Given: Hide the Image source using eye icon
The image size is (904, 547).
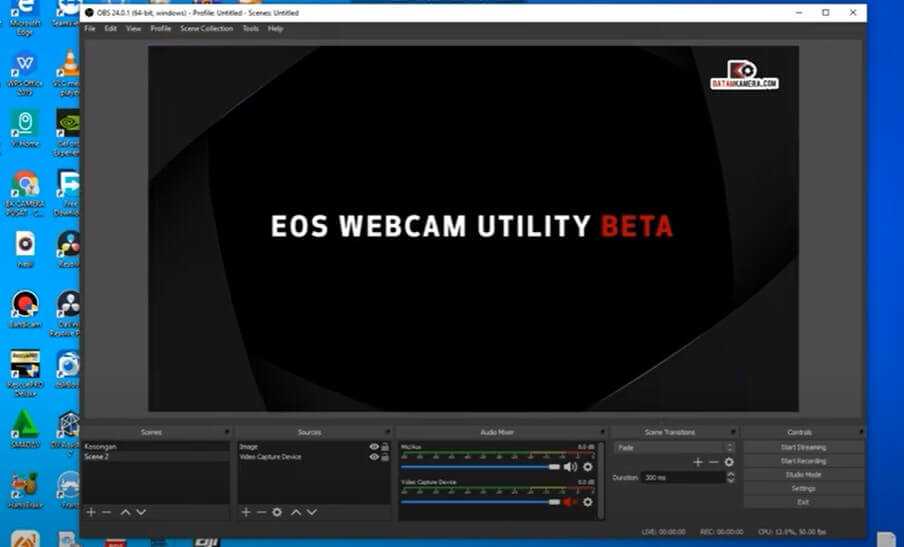Looking at the screenshot, I should tap(374, 447).
